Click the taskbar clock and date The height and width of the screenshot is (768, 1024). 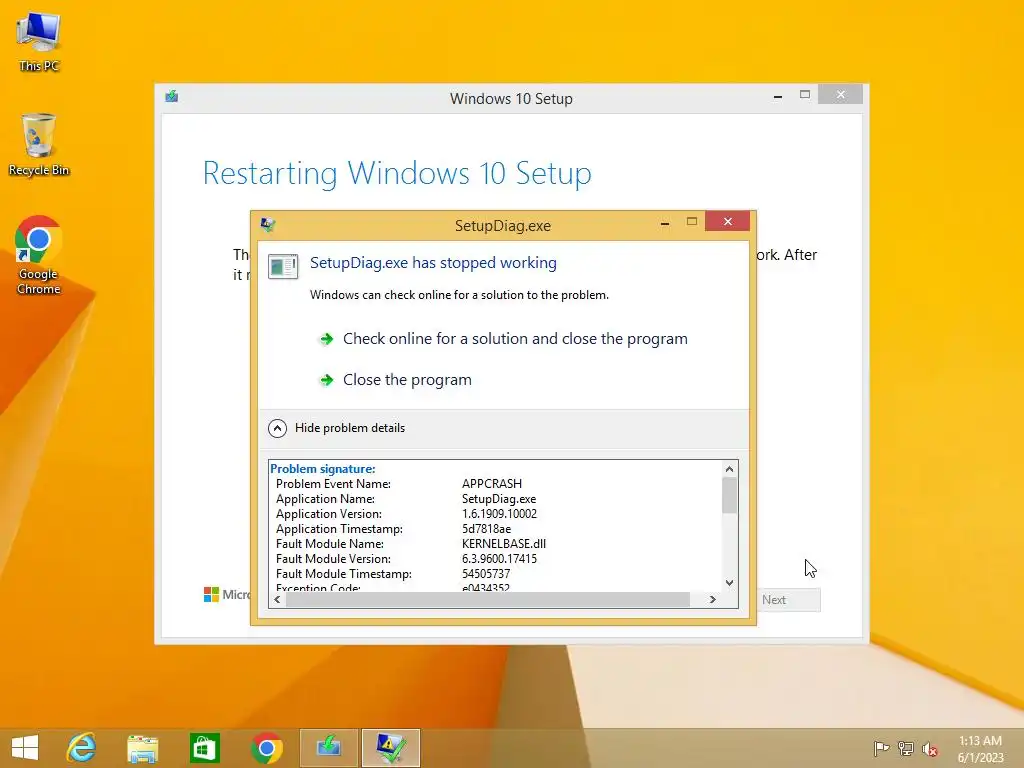[980, 749]
